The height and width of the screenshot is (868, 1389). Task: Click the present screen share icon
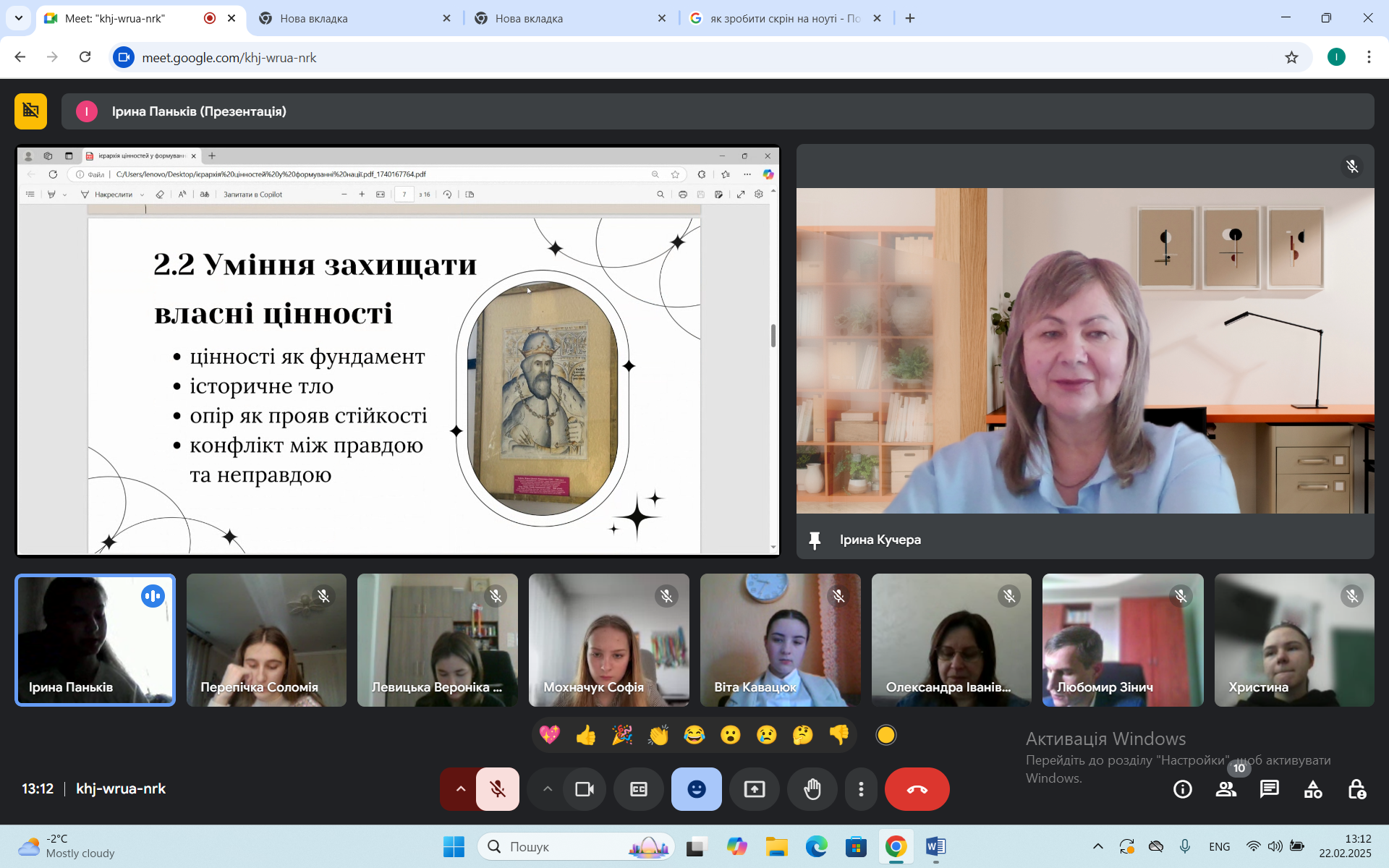coord(754,788)
